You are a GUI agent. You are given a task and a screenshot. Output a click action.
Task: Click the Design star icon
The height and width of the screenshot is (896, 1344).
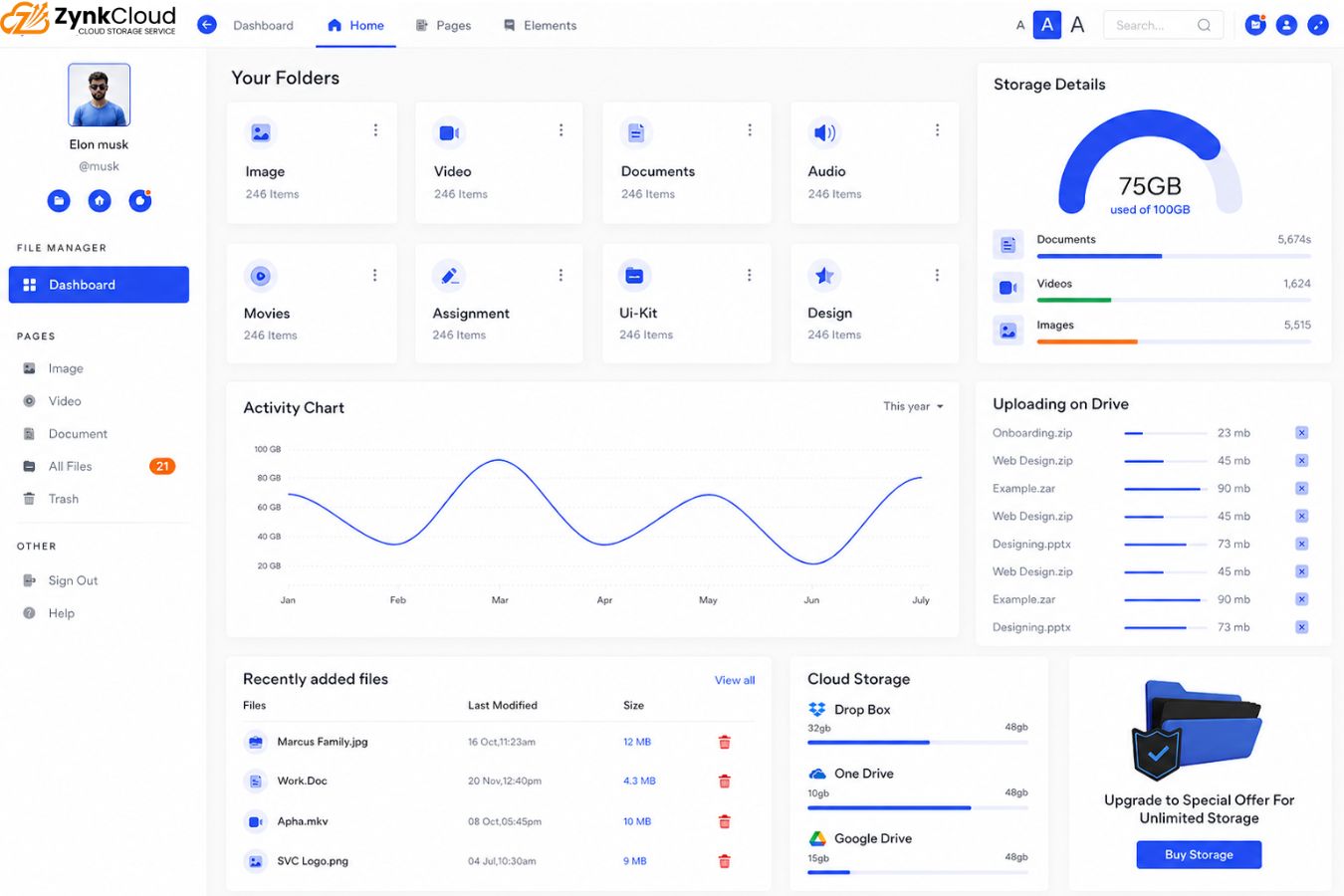tap(823, 276)
